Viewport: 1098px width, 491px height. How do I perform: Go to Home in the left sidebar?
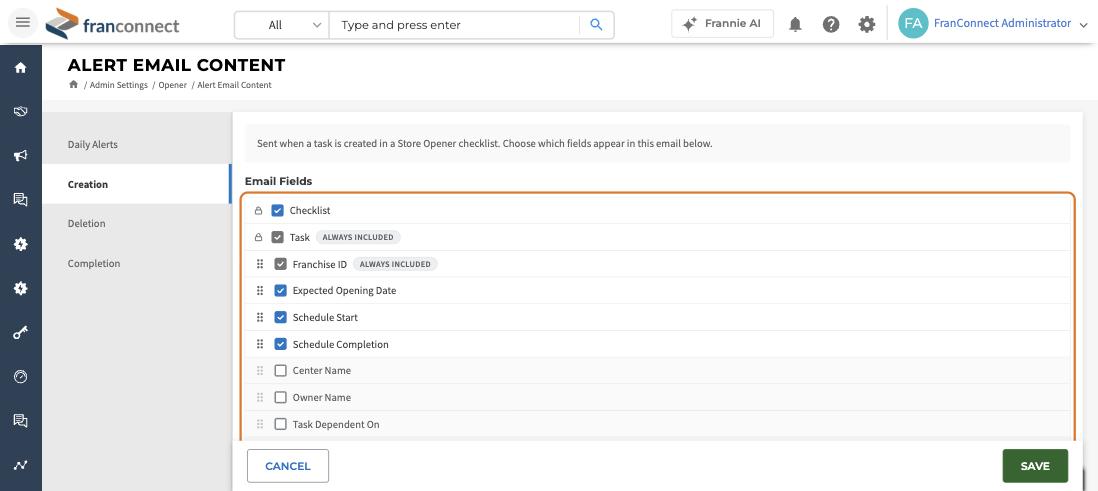coord(20,67)
